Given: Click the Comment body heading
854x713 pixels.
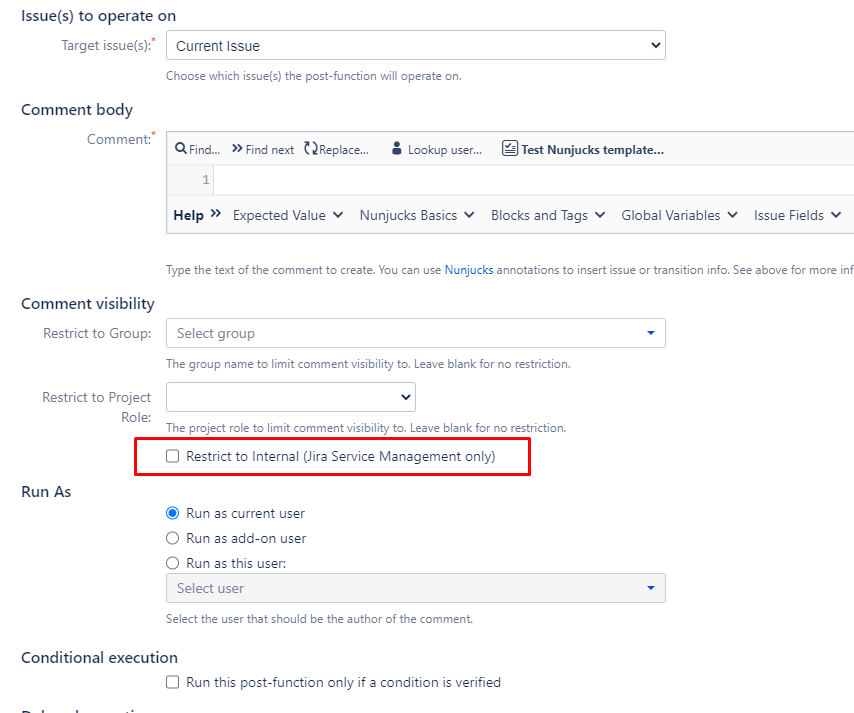Looking at the screenshot, I should tap(77, 109).
